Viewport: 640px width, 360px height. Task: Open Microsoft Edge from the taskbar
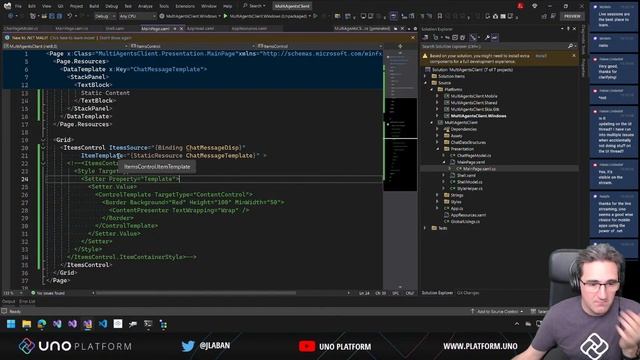[42, 324]
